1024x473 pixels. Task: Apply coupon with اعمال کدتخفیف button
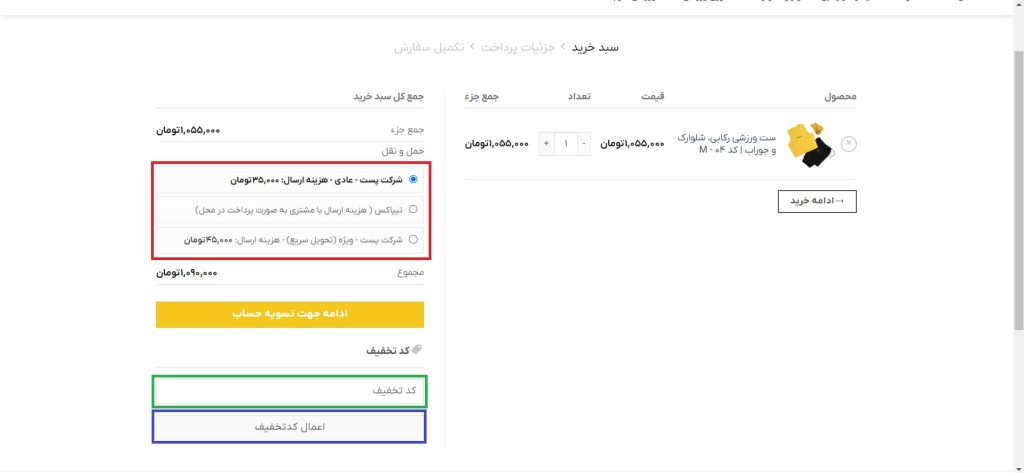point(290,426)
